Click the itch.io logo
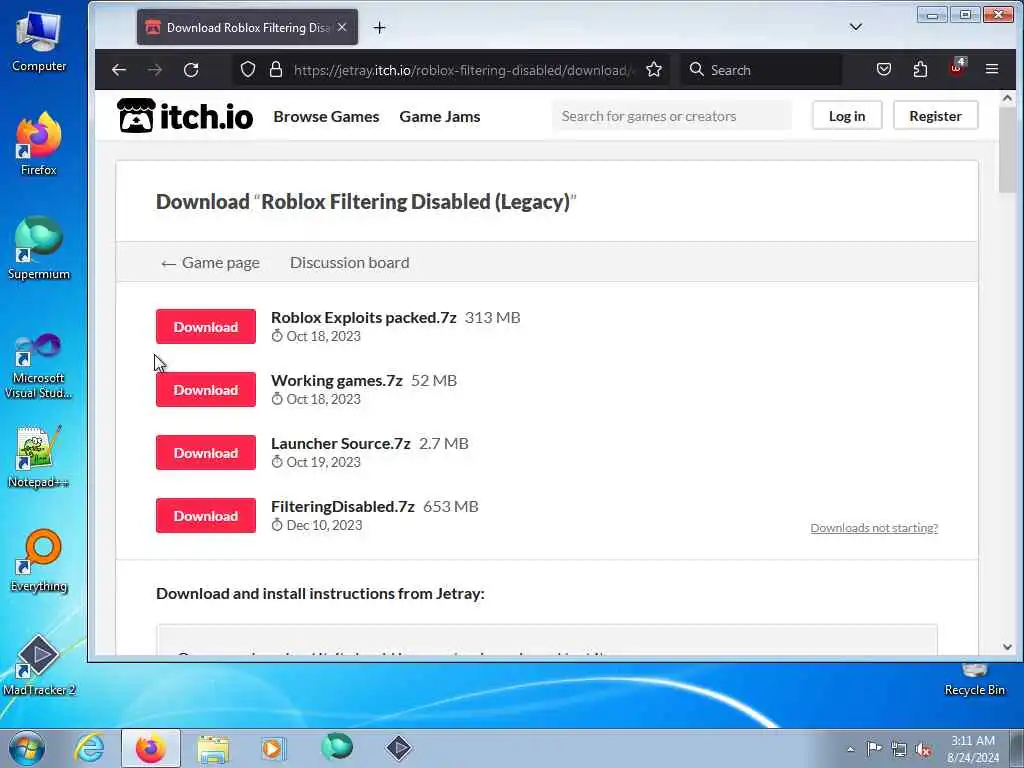The image size is (1024, 768). [x=185, y=116]
